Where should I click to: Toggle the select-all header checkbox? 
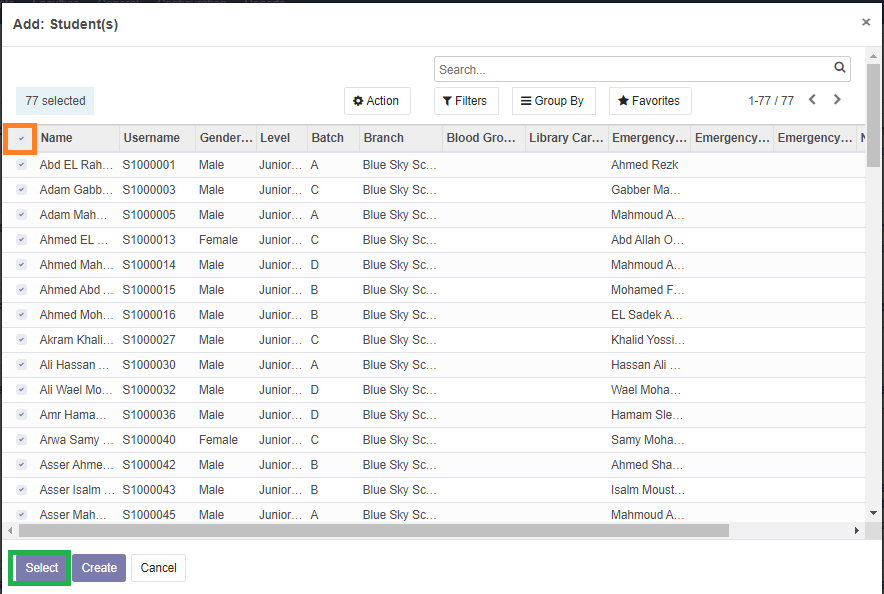pos(21,139)
